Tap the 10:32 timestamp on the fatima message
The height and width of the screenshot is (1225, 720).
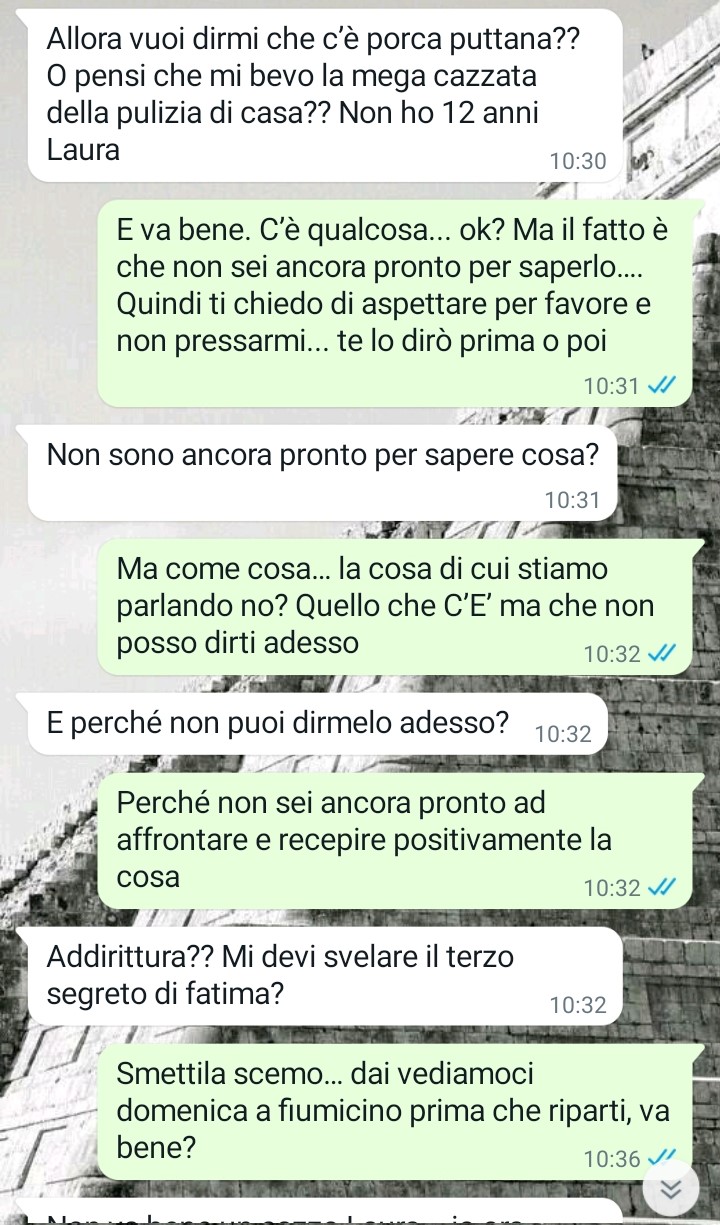(578, 1005)
